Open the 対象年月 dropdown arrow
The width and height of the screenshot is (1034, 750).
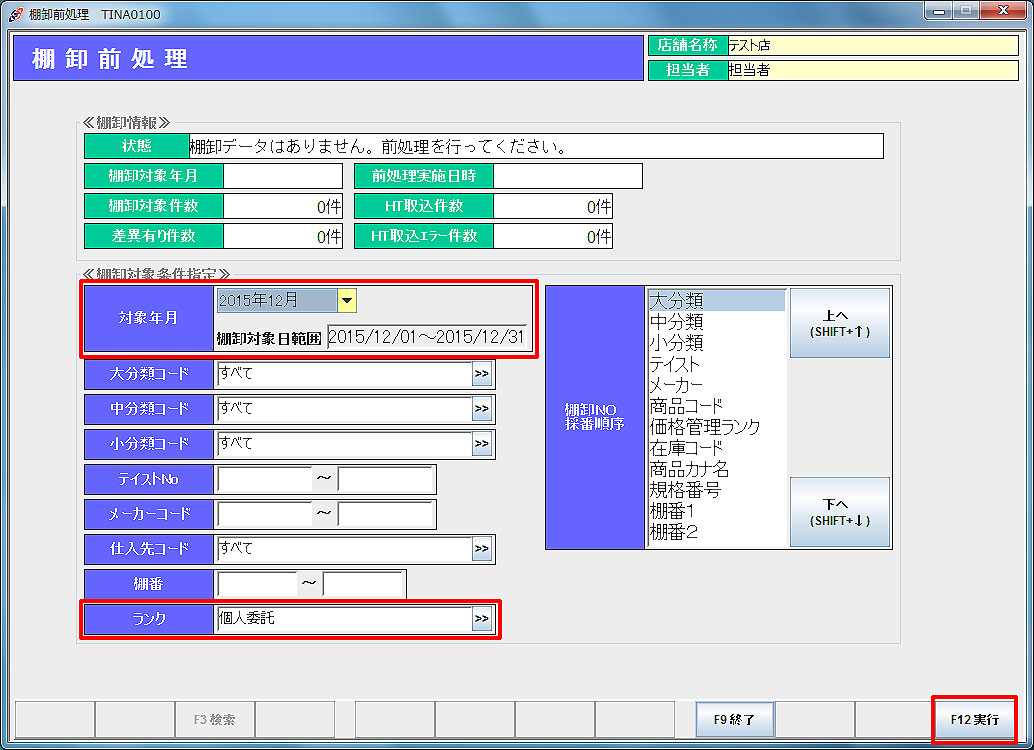point(347,300)
